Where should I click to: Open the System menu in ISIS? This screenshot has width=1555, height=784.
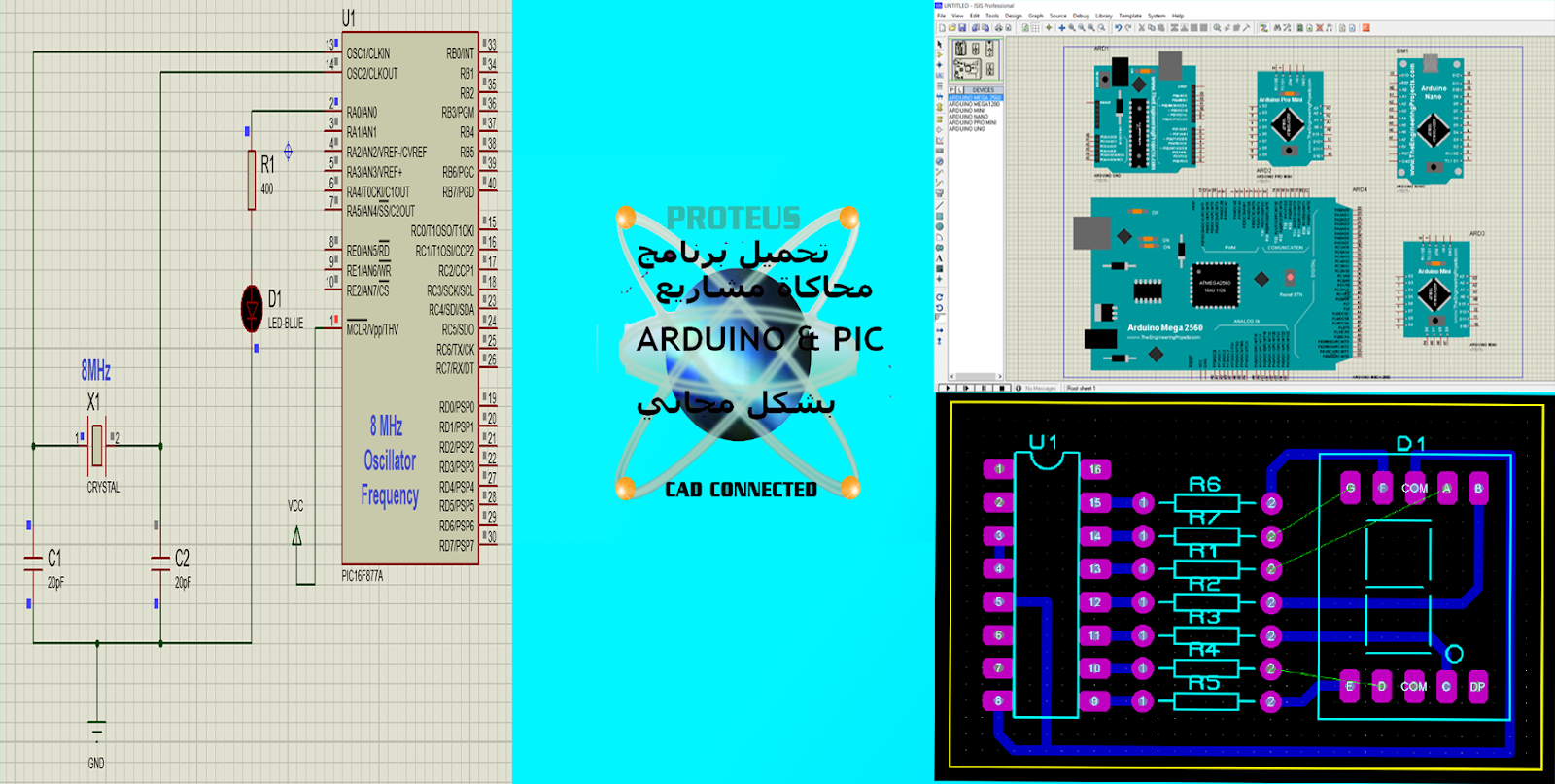(x=1157, y=16)
